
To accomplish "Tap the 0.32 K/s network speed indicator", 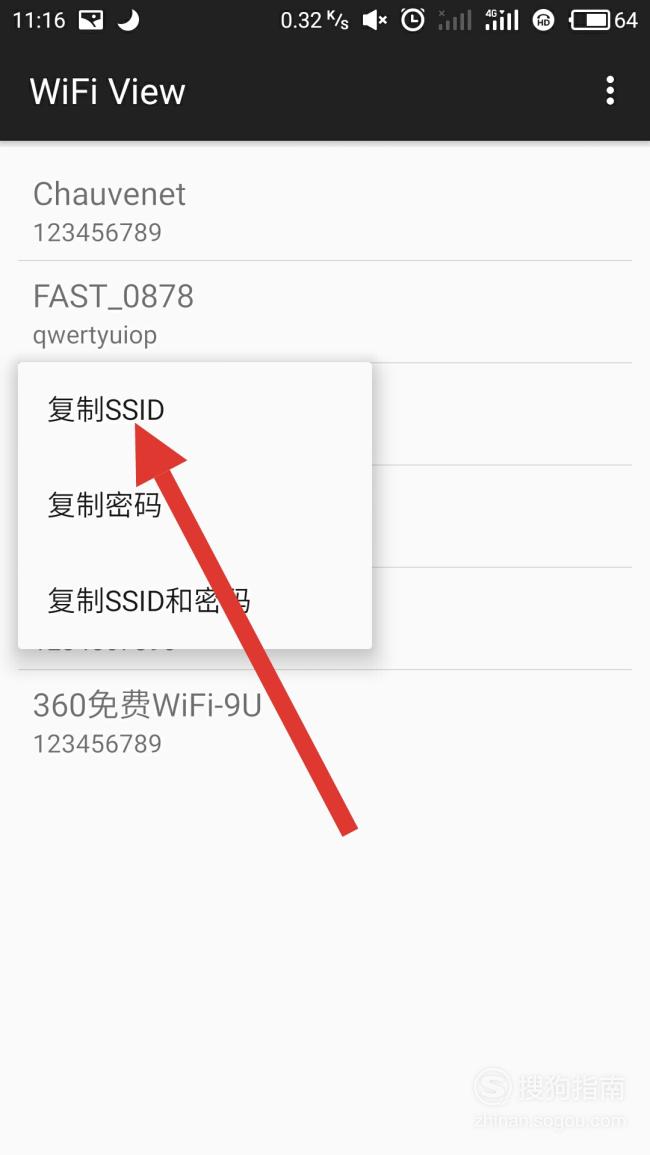I will [315, 20].
